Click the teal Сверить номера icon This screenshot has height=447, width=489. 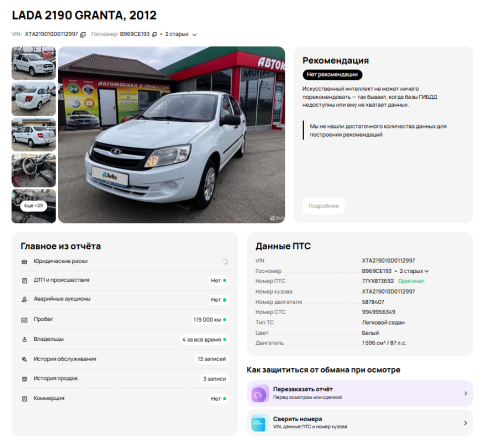[260, 423]
